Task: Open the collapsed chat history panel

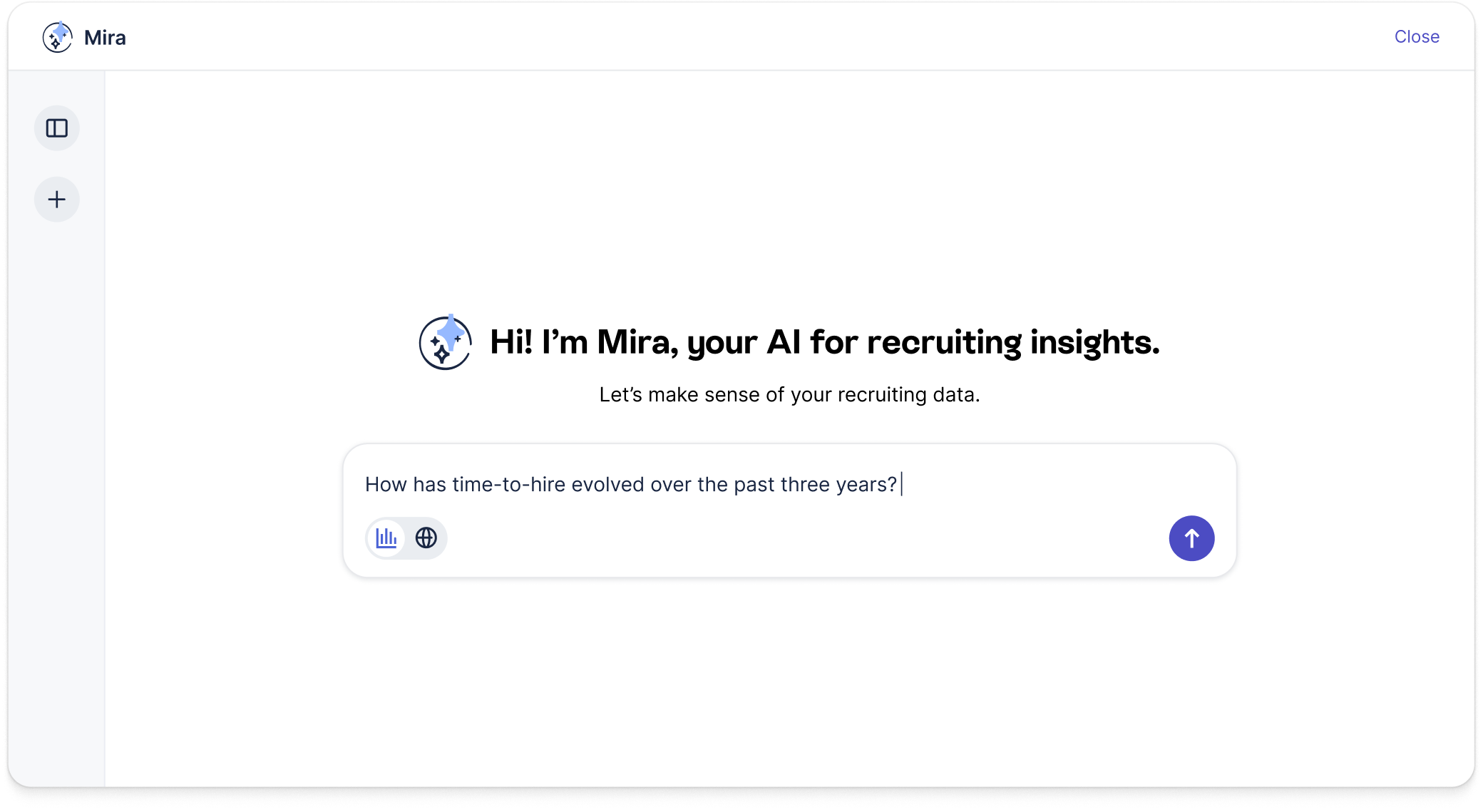Action: (x=57, y=128)
